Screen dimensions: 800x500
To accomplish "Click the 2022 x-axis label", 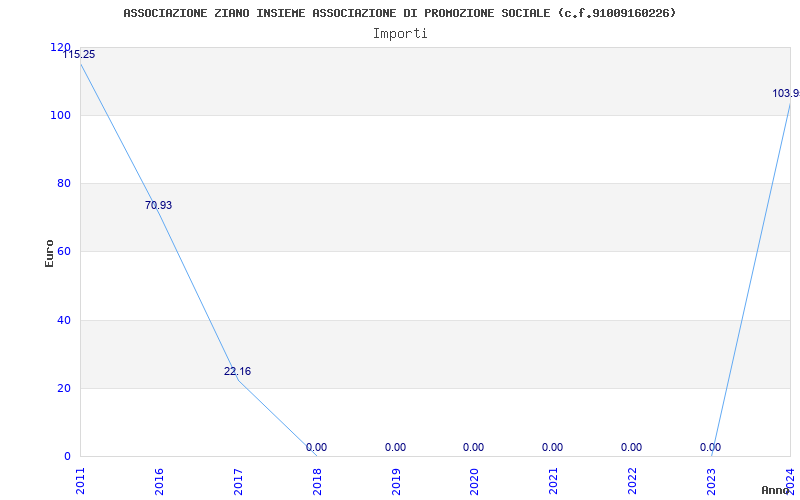I will pyautogui.click(x=633, y=481).
